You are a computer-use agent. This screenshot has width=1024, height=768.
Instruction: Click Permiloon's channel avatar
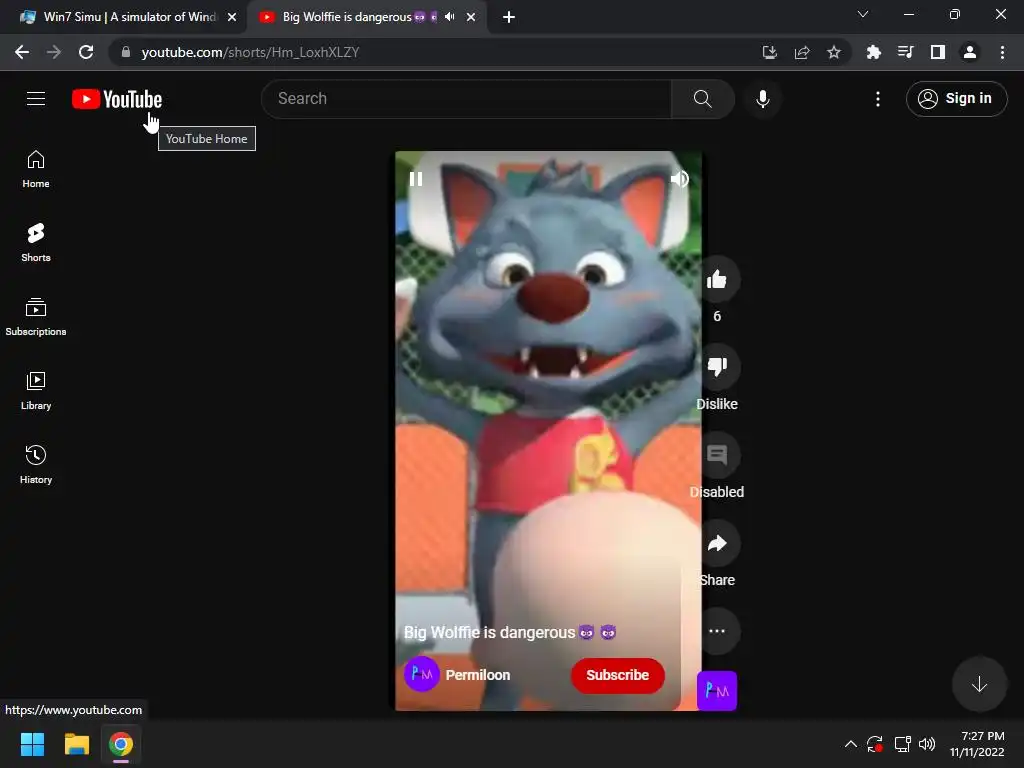[x=421, y=674]
